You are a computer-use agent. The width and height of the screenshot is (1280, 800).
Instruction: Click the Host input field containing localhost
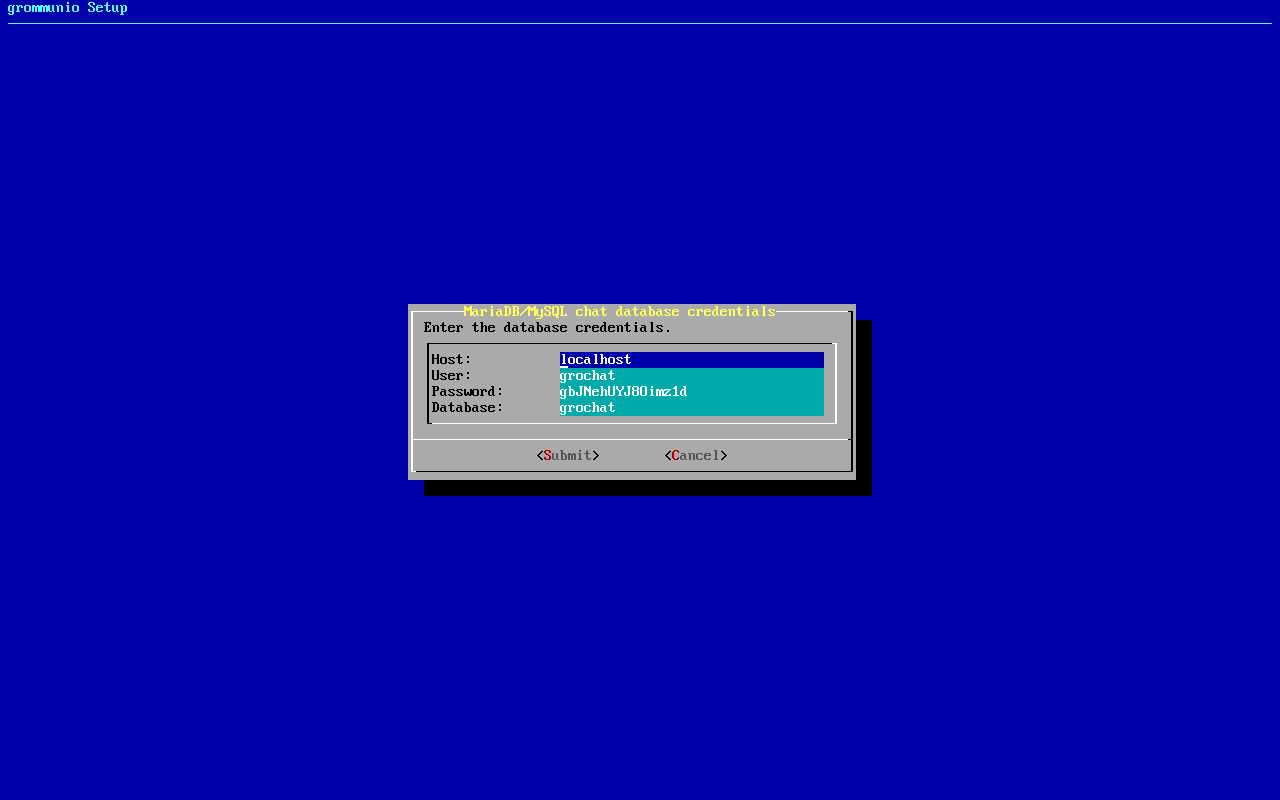click(x=692, y=360)
